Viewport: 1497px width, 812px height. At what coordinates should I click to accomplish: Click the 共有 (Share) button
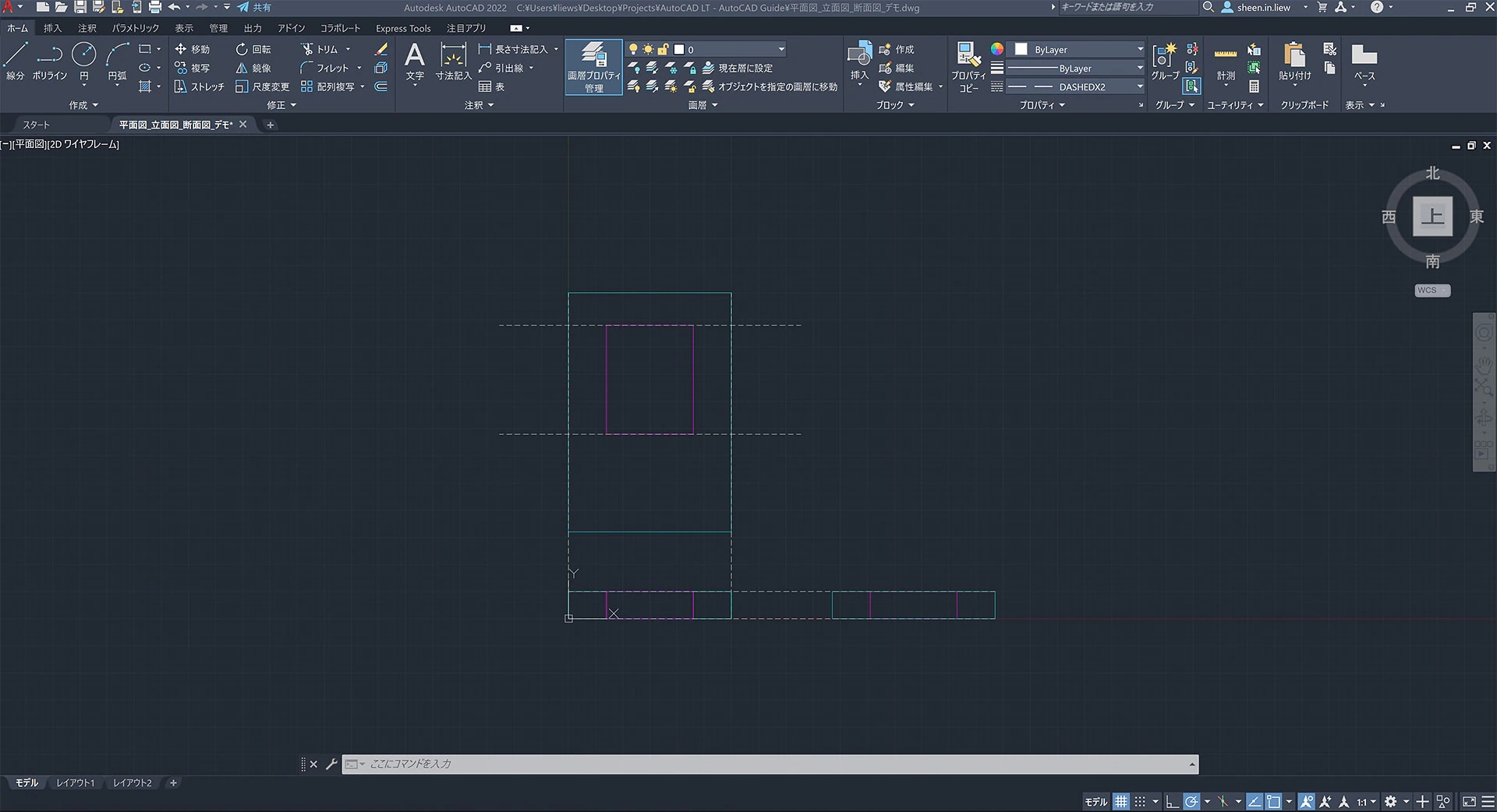pyautogui.click(x=255, y=7)
